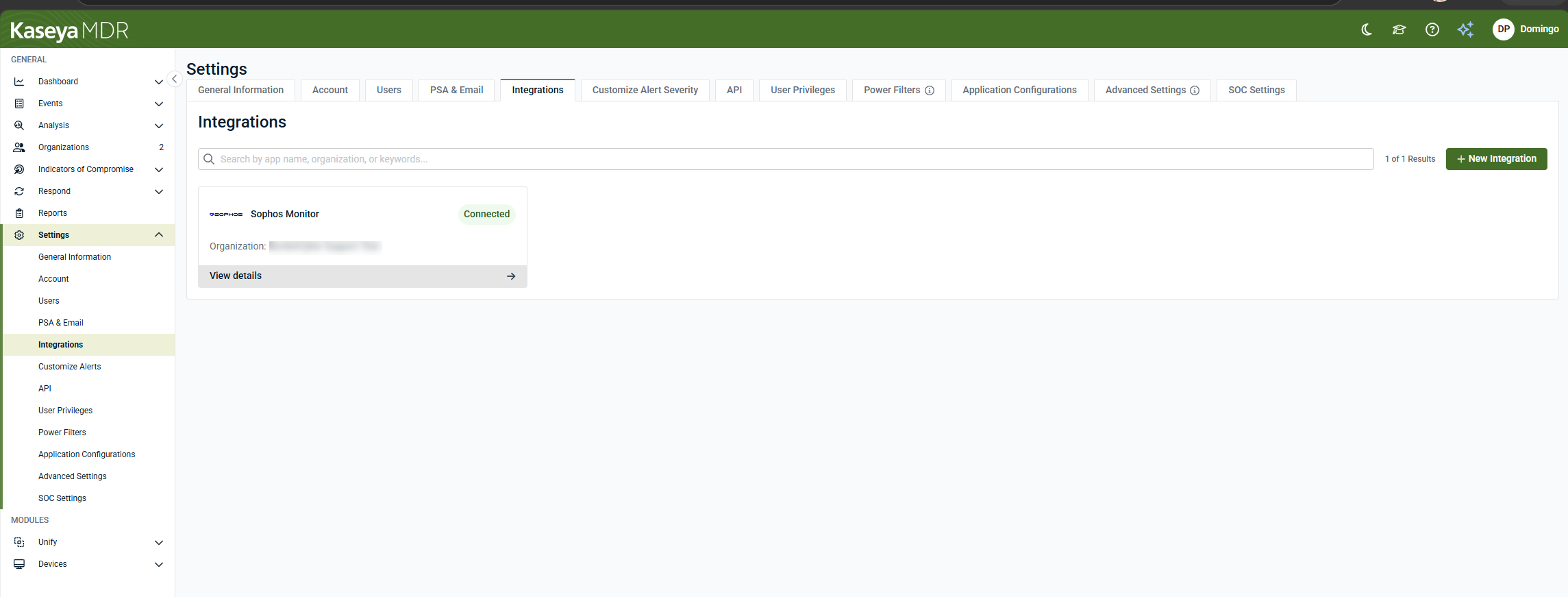Expand the Unify module chevron
This screenshot has height=597, width=1568.
159,542
